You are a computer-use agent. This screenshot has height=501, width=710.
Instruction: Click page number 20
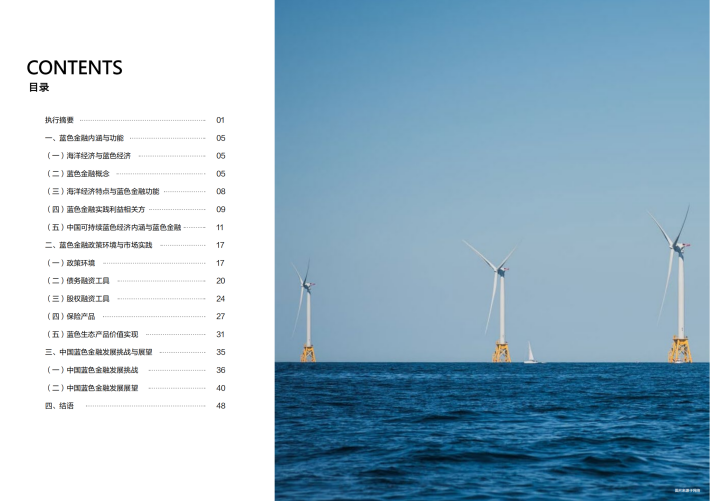coord(221,281)
